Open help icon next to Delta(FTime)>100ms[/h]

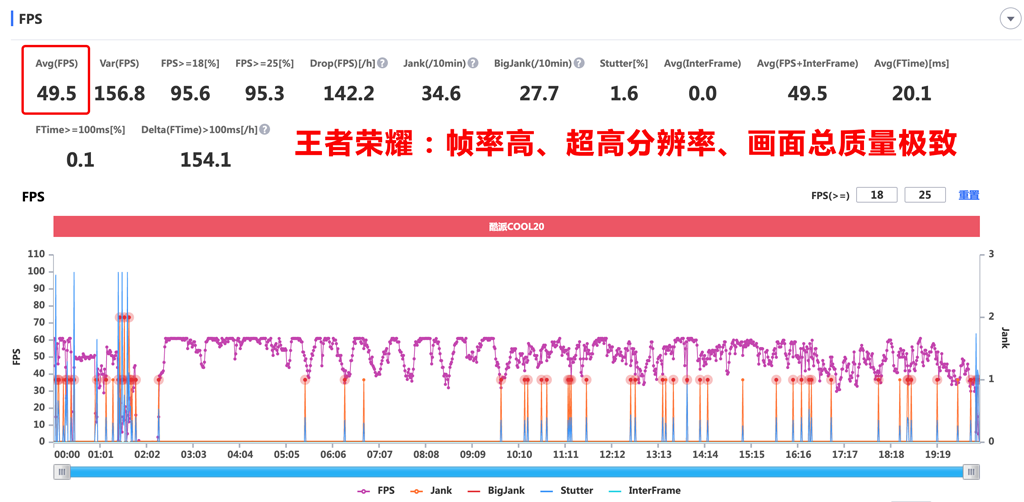click(x=264, y=130)
